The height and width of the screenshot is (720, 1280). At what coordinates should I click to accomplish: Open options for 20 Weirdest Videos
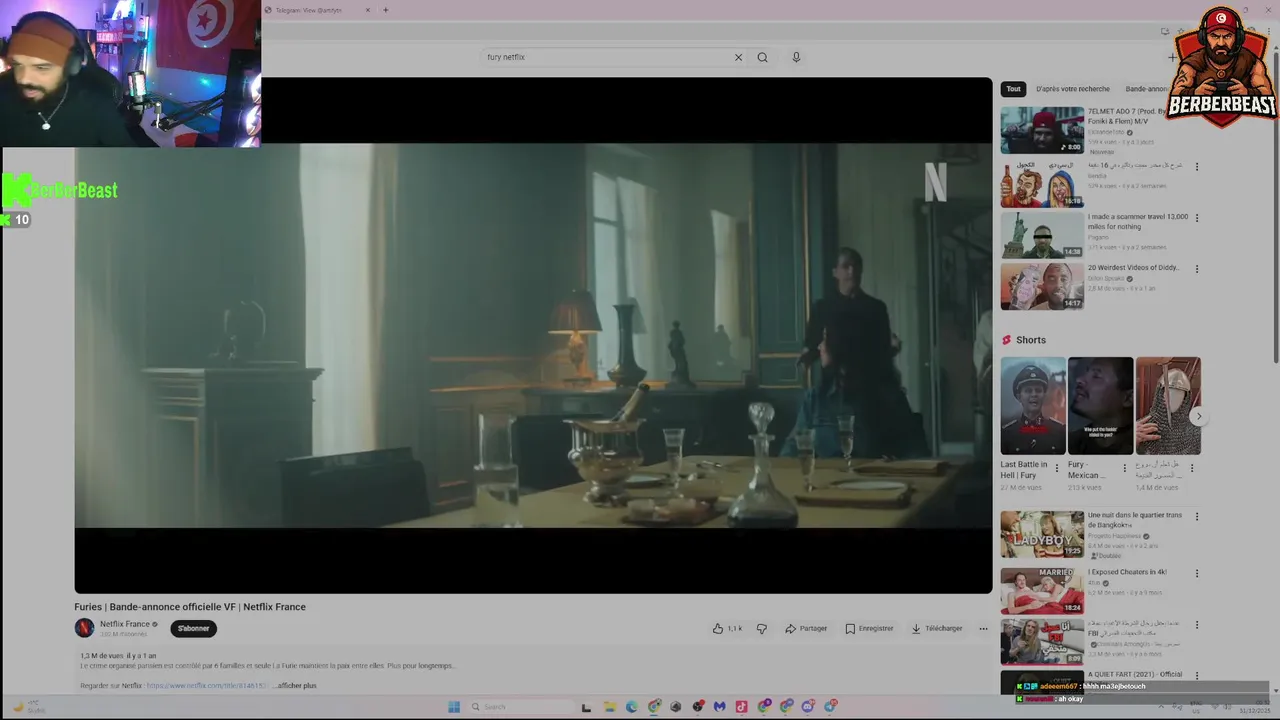[x=1197, y=268]
